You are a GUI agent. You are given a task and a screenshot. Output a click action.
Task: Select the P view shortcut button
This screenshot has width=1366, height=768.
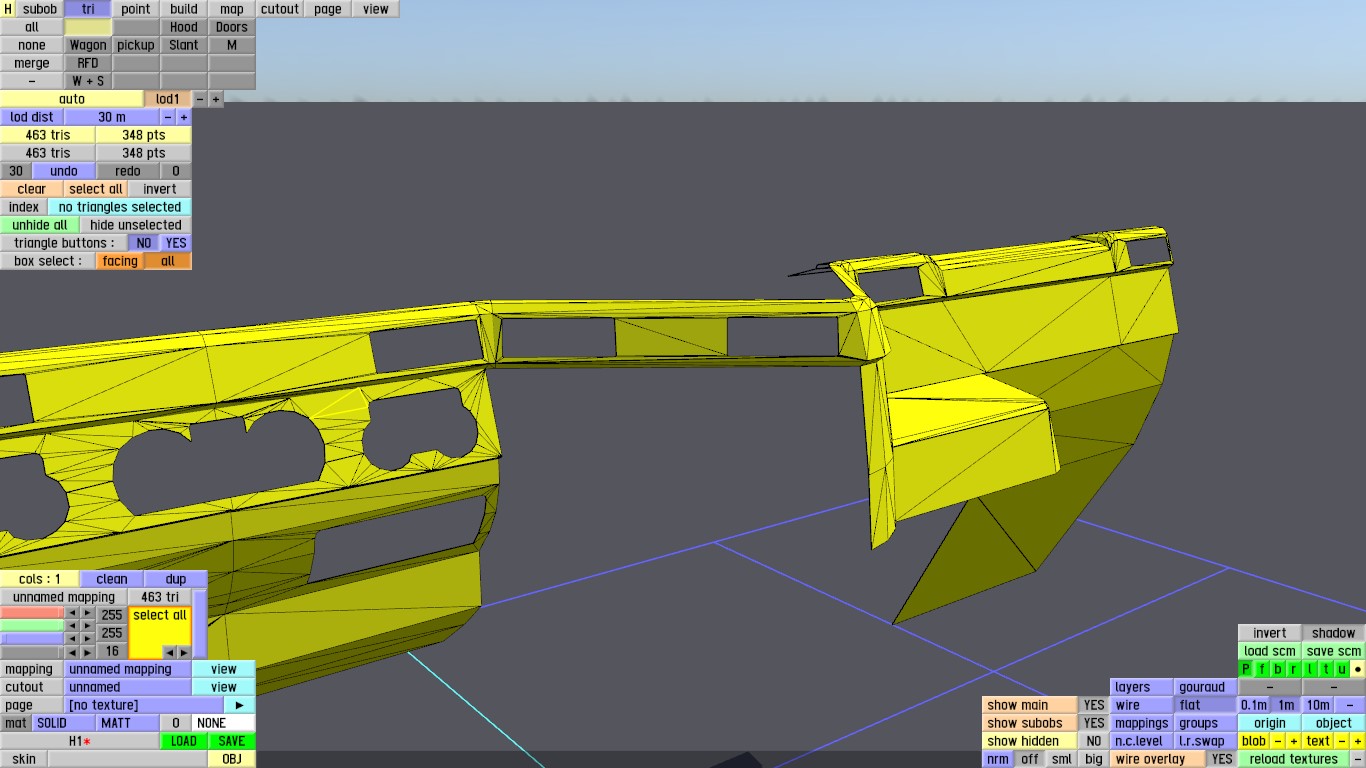(x=1246, y=669)
